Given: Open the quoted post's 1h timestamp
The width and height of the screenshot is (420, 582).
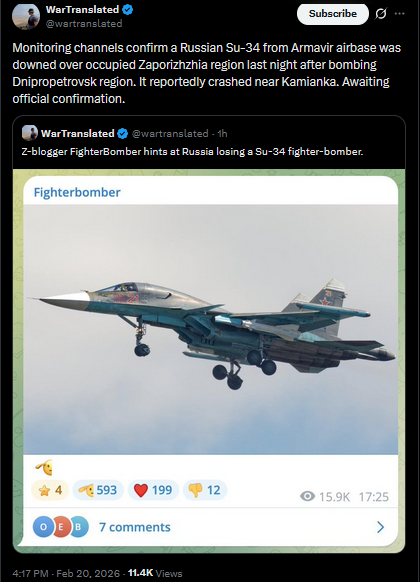Looking at the screenshot, I should point(222,134).
